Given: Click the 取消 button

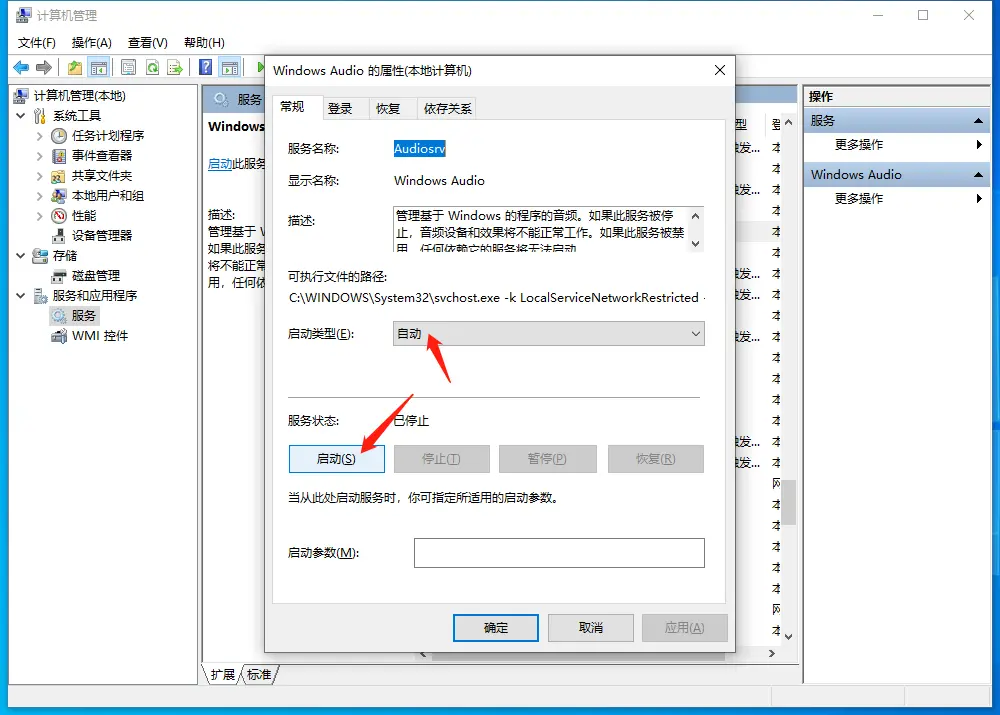Looking at the screenshot, I should [591, 628].
